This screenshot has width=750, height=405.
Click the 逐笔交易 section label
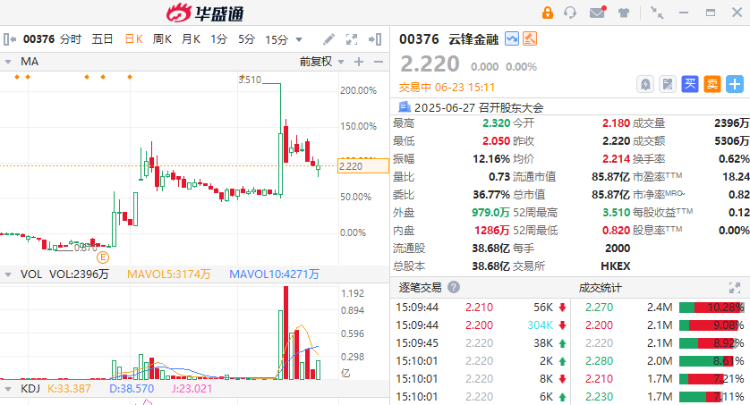[x=420, y=287]
